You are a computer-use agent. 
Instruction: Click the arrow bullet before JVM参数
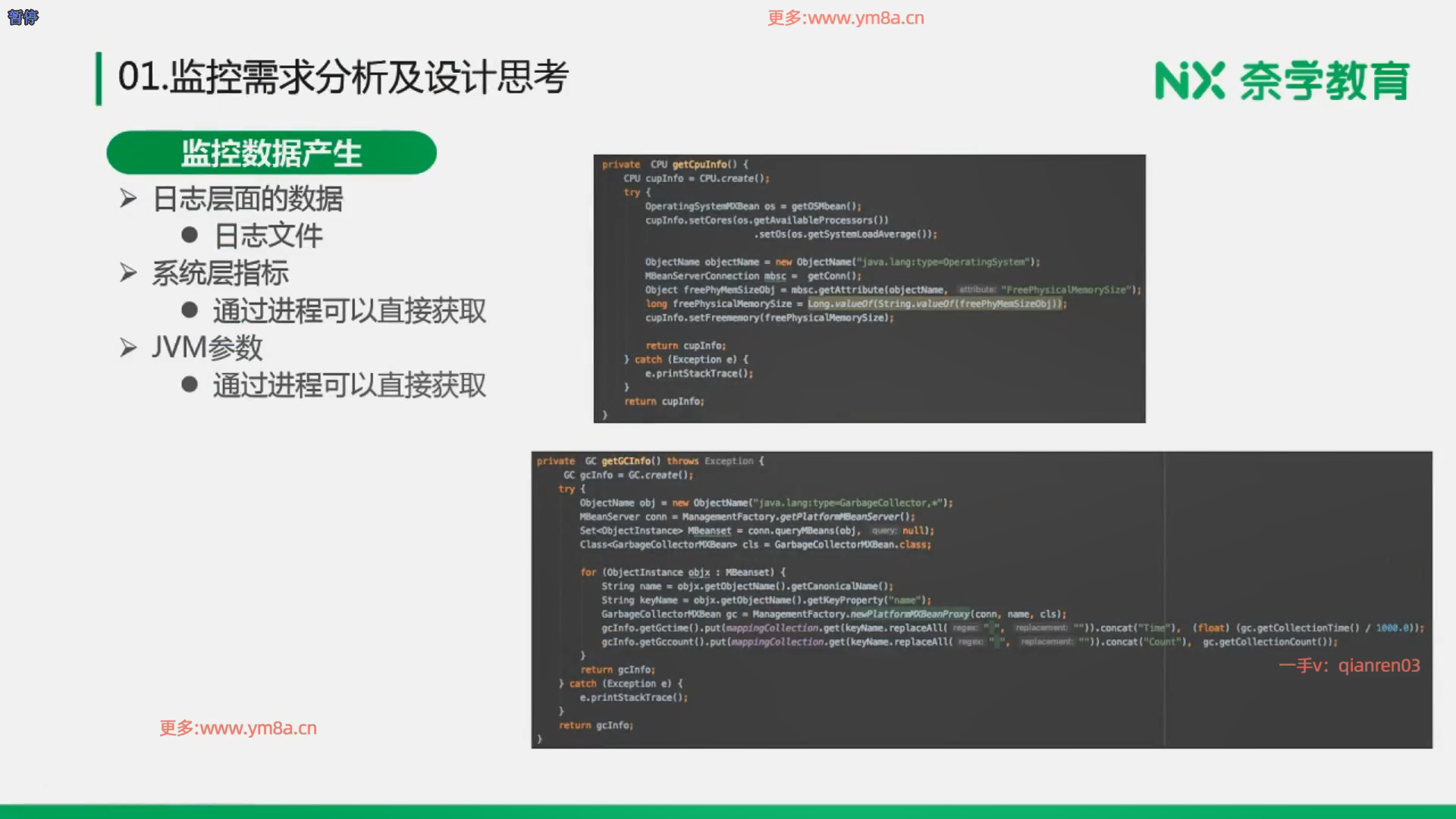coord(128,347)
